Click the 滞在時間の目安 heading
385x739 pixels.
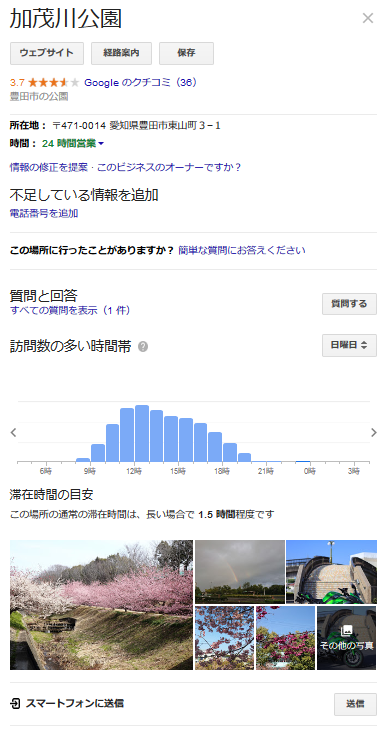(x=51, y=494)
